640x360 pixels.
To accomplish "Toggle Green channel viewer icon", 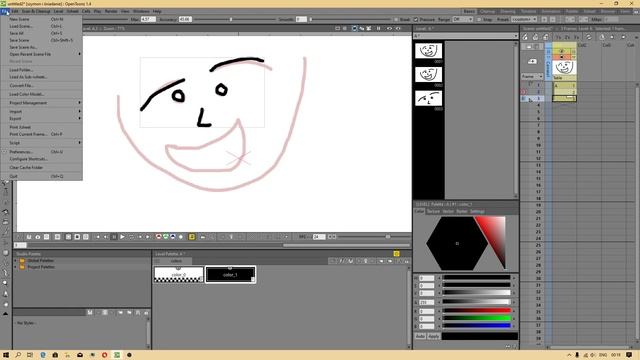I will (166, 237).
